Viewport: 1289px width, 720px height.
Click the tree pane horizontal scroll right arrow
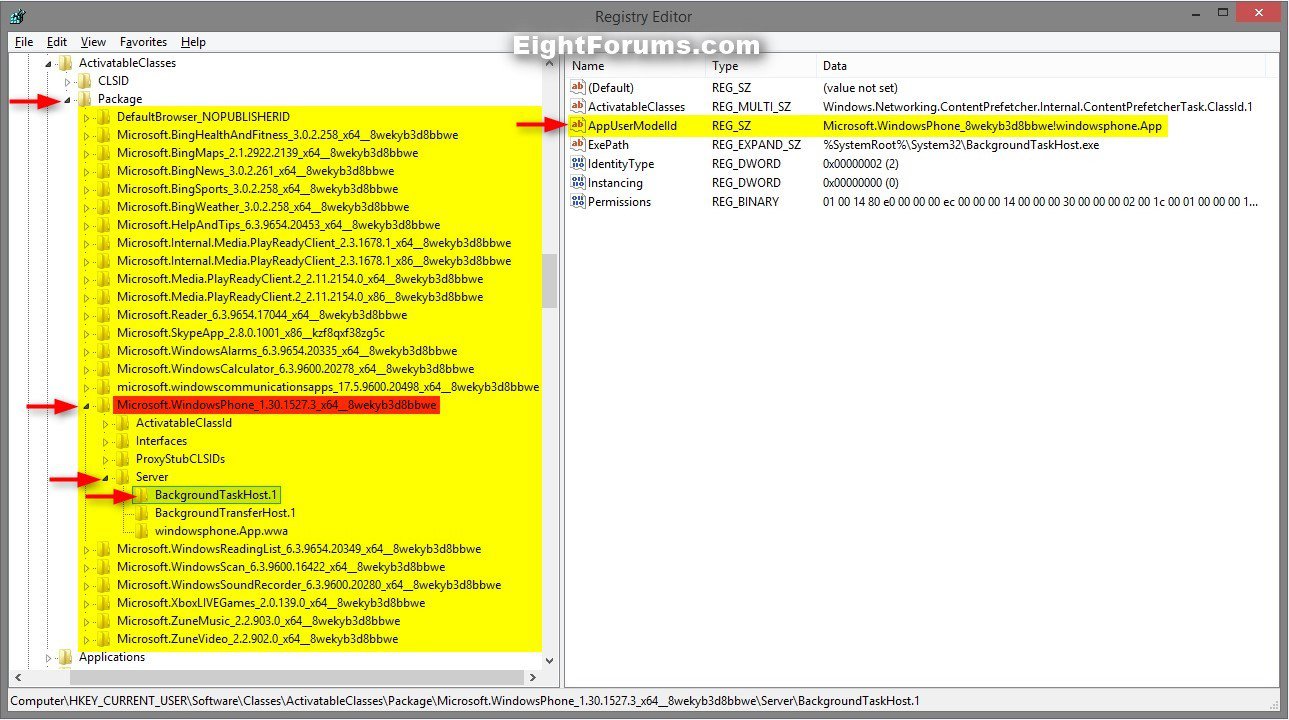[x=532, y=677]
